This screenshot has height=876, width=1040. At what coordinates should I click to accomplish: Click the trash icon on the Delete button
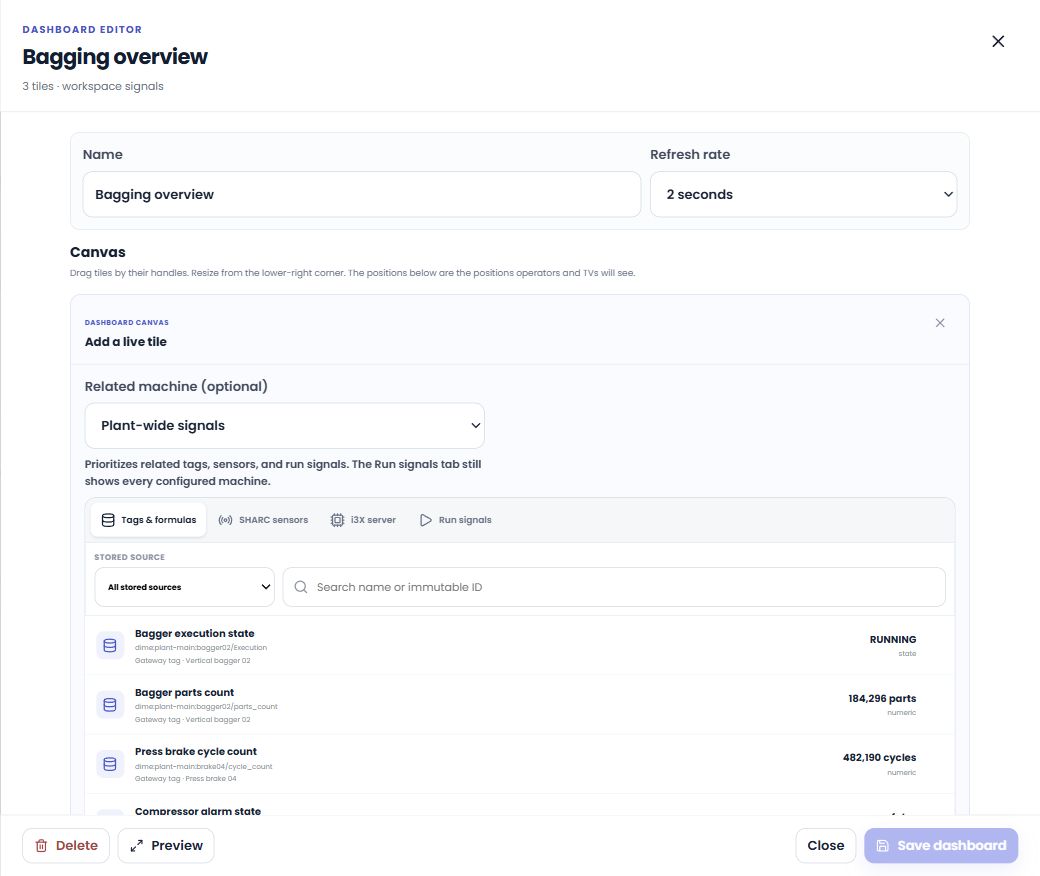[x=41, y=845]
